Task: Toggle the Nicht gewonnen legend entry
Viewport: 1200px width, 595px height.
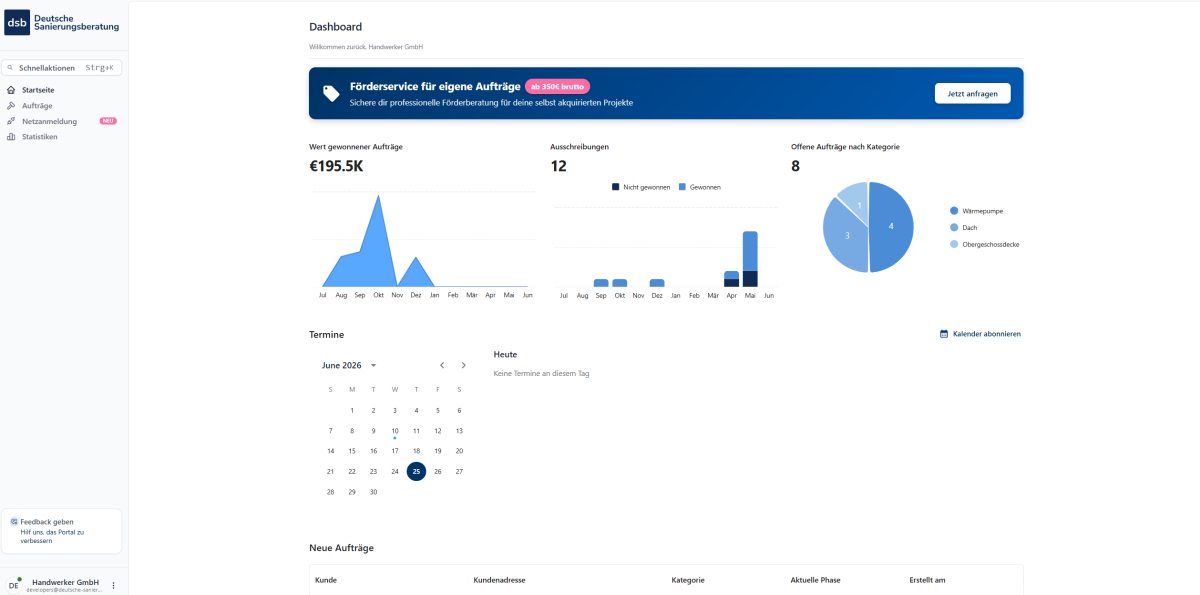Action: pos(641,187)
